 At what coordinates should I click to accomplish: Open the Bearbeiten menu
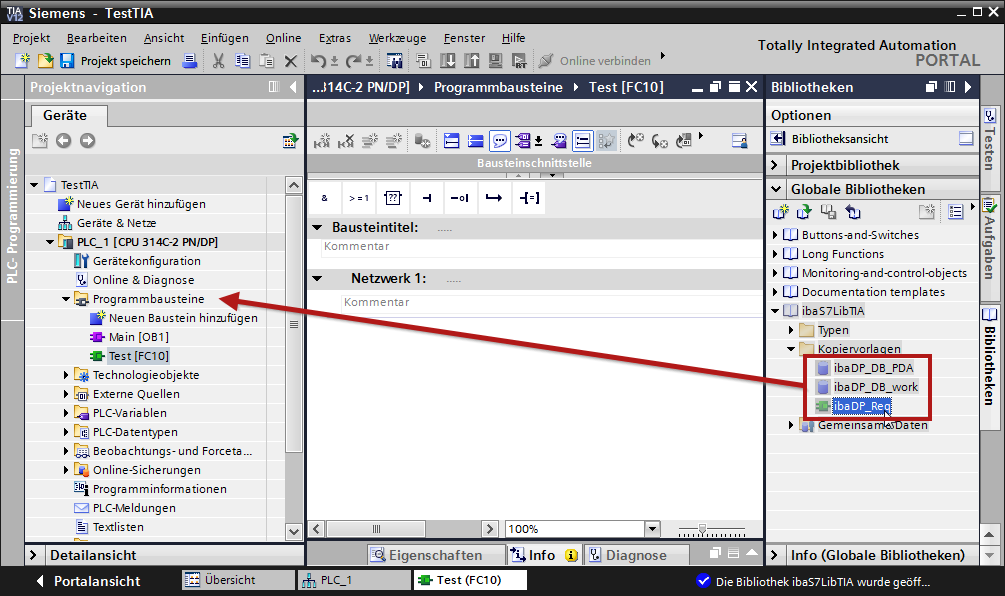[x=97, y=38]
